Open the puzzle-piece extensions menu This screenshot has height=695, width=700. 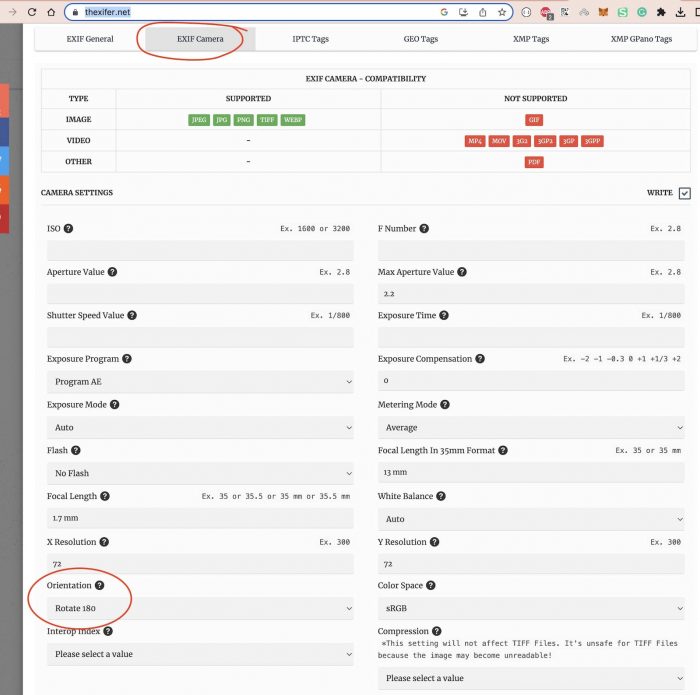pyautogui.click(x=661, y=12)
